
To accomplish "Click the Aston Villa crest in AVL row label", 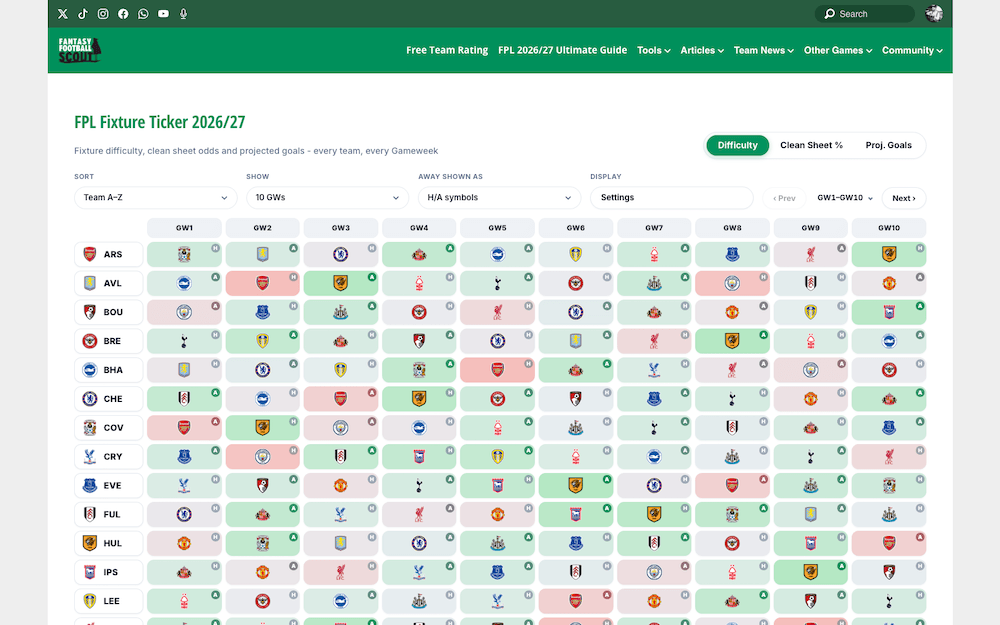I will tap(90, 283).
